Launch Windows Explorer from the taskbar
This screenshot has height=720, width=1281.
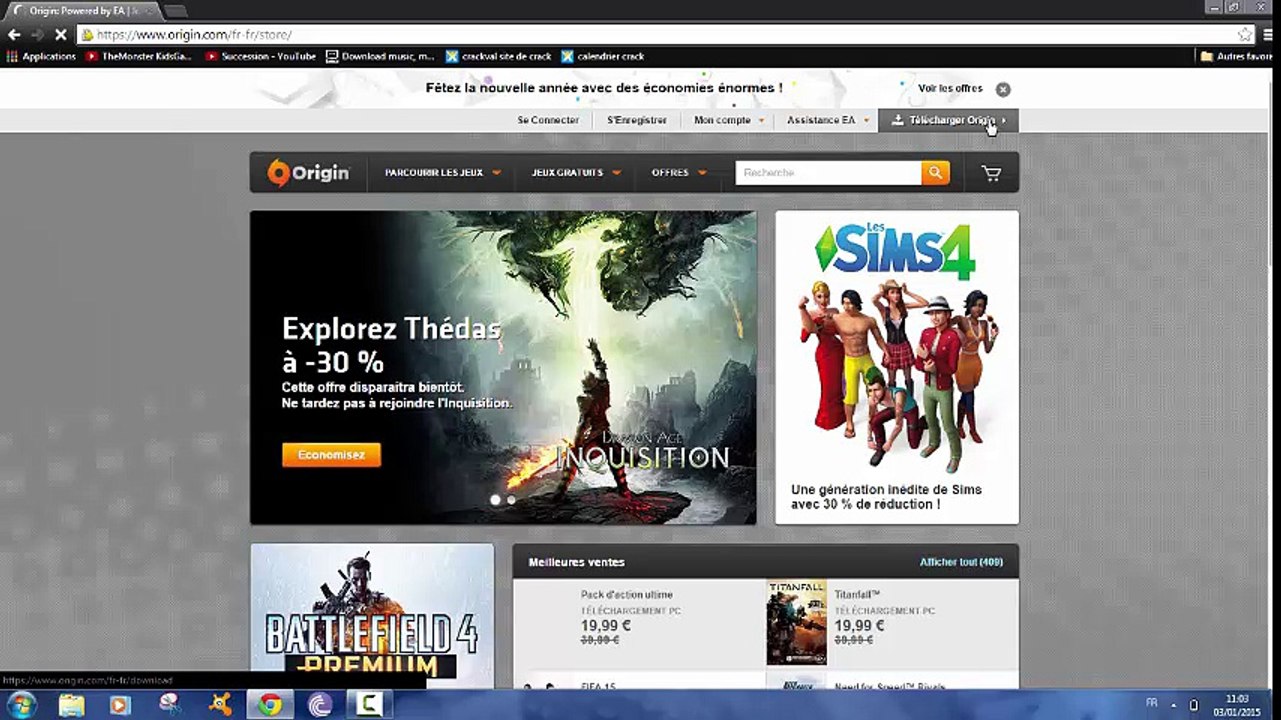point(71,704)
